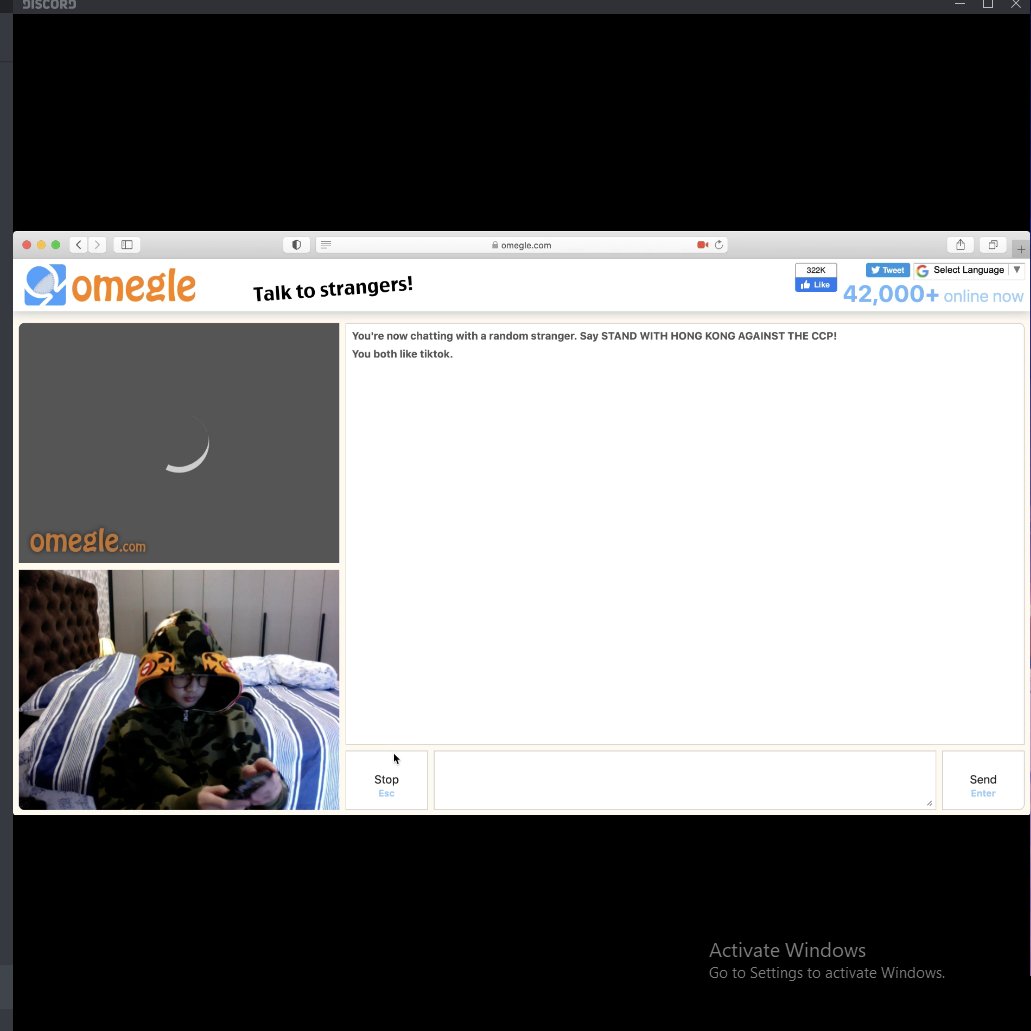Click the chat-start "random stranger" notice

594,336
